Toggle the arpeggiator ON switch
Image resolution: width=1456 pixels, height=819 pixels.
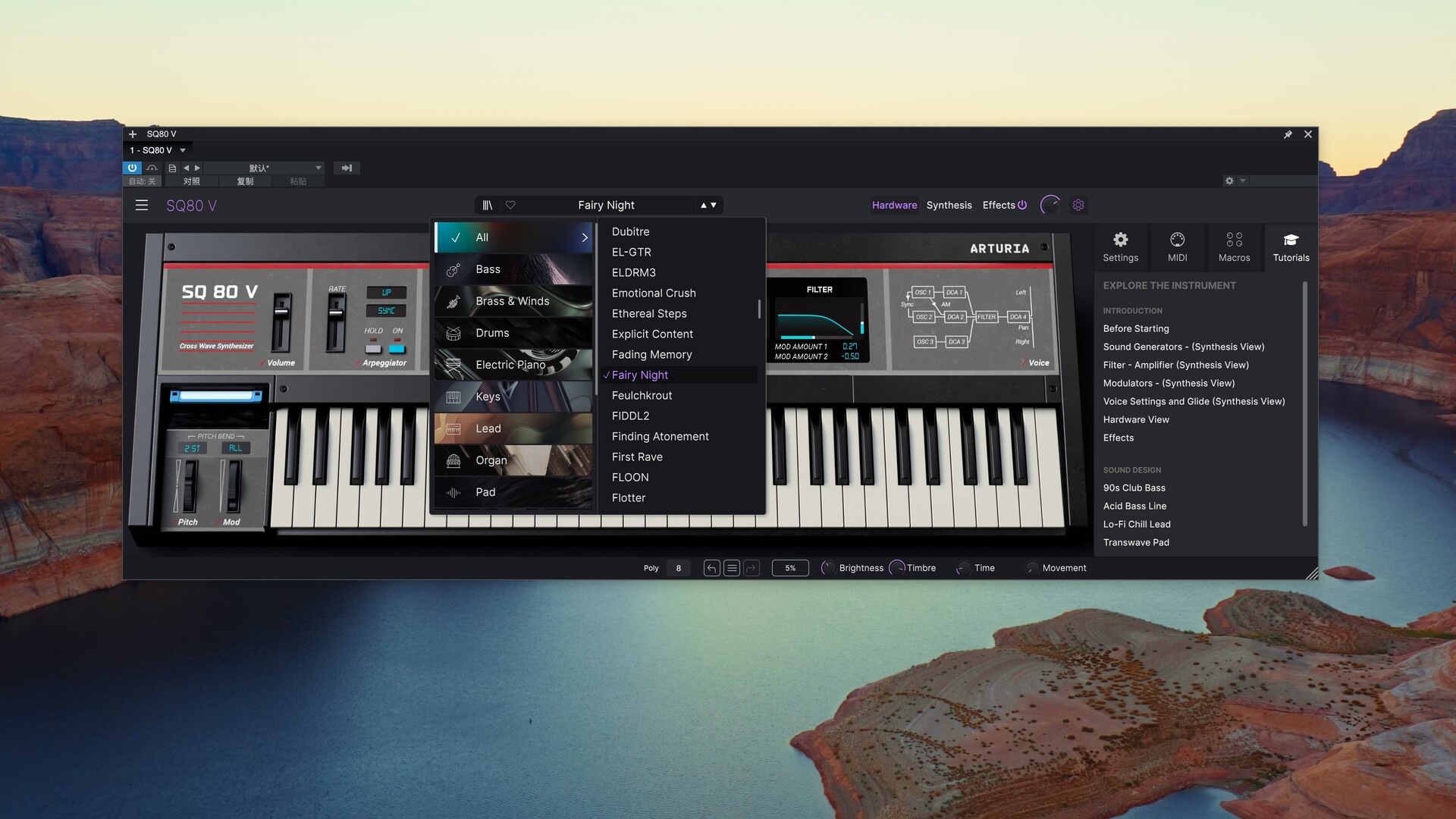point(397,349)
